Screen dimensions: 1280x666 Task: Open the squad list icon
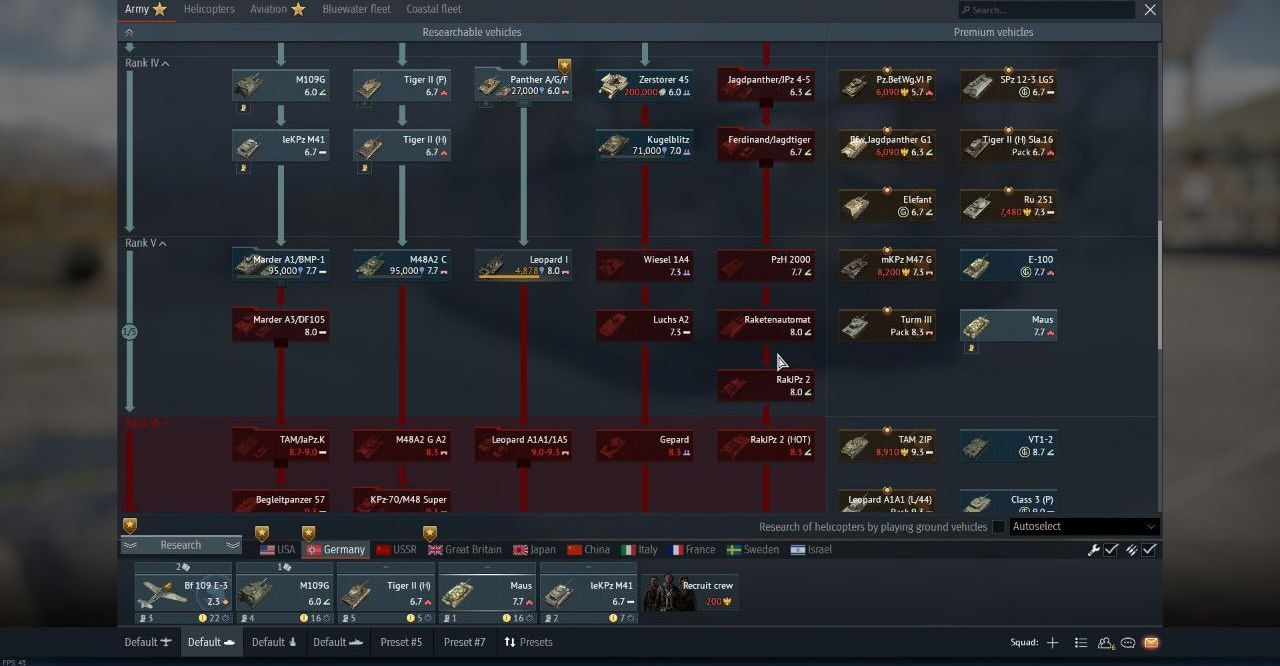click(x=1080, y=642)
